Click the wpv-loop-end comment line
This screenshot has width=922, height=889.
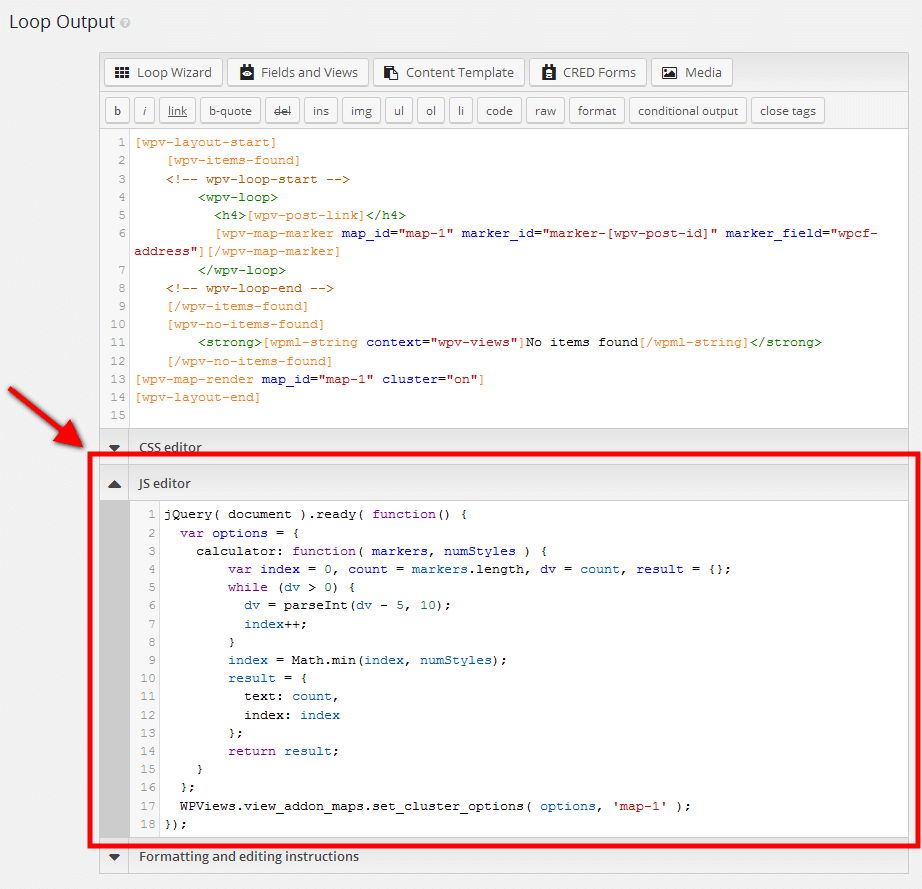click(250, 289)
